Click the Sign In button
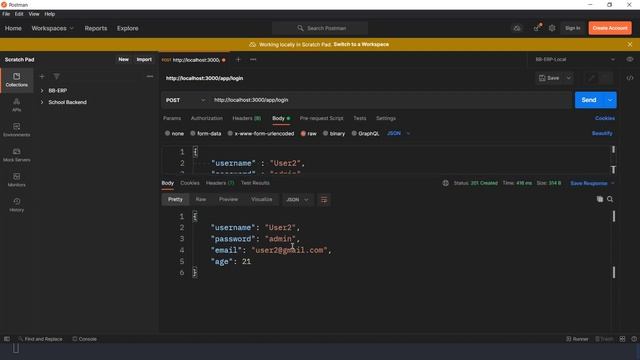The height and width of the screenshot is (360, 640). click(x=573, y=28)
